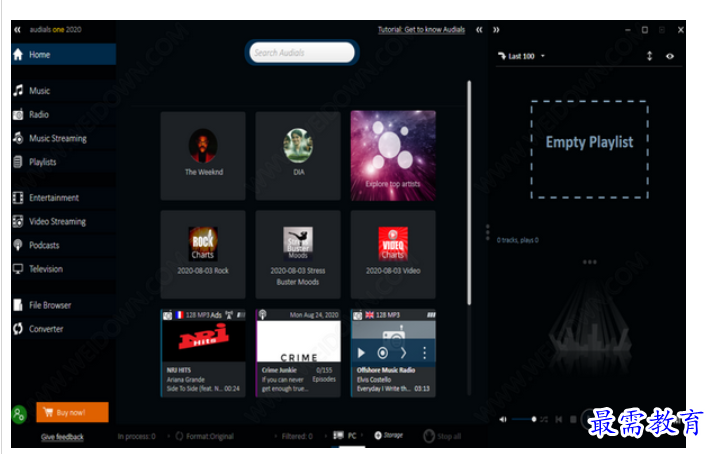Screen dimensions: 712x454
Task: Click the podcast icon on Crime Junkie card
Action: click(x=262, y=314)
